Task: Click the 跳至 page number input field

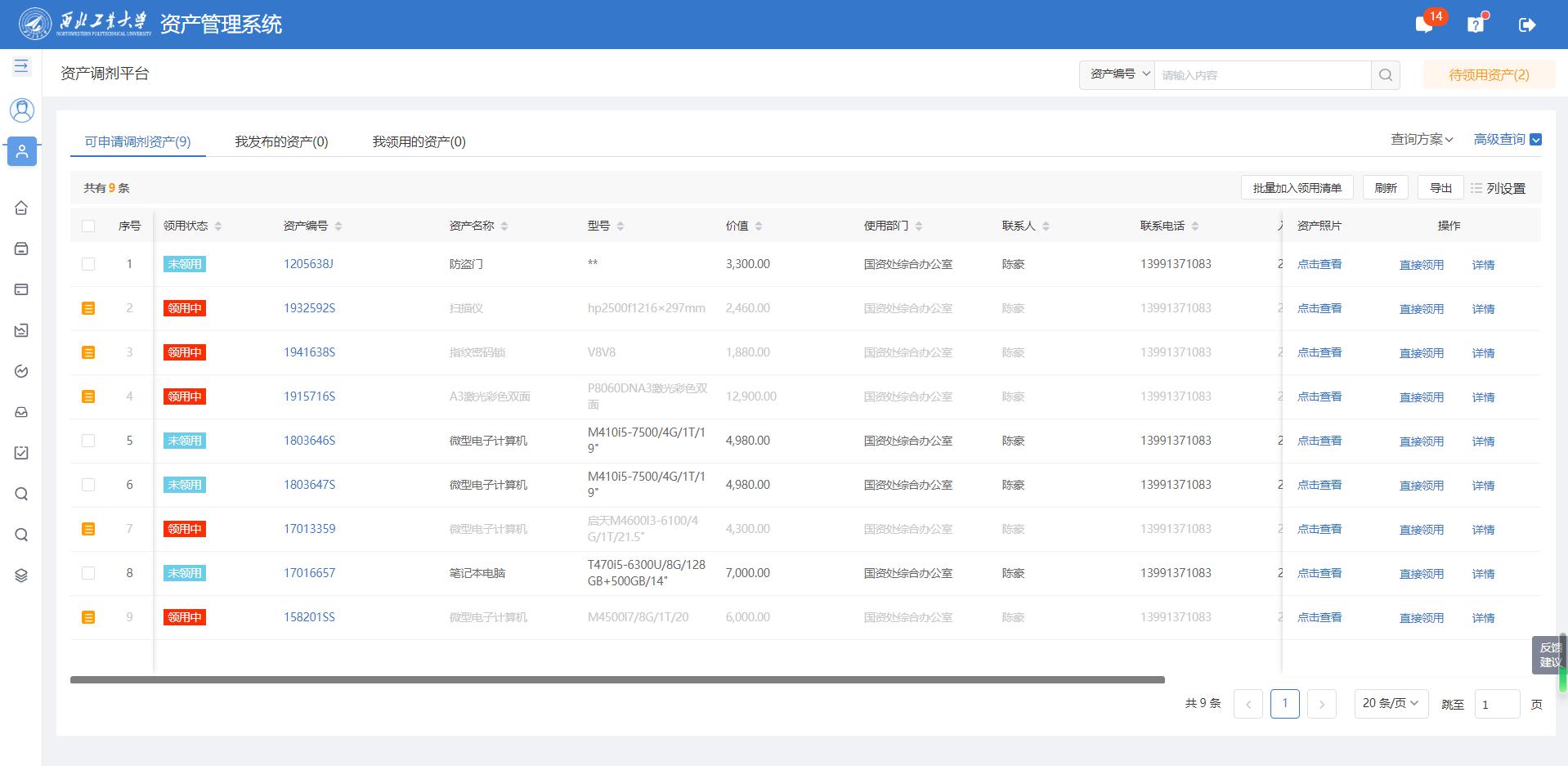Action: tap(1496, 704)
